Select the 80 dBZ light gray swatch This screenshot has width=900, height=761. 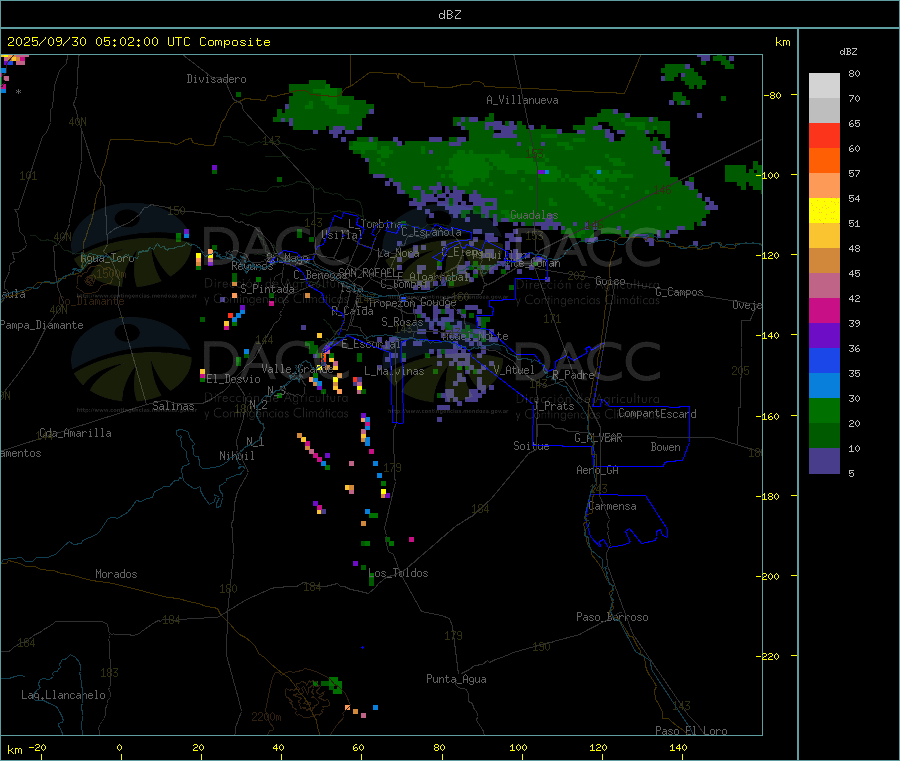click(824, 86)
